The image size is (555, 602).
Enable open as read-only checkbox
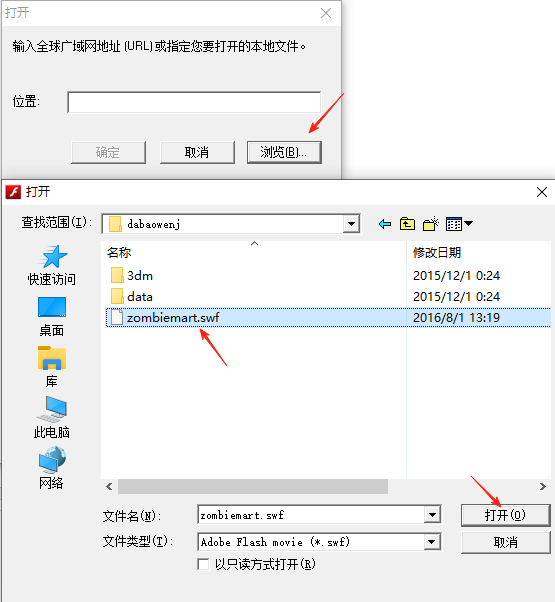(x=203, y=564)
